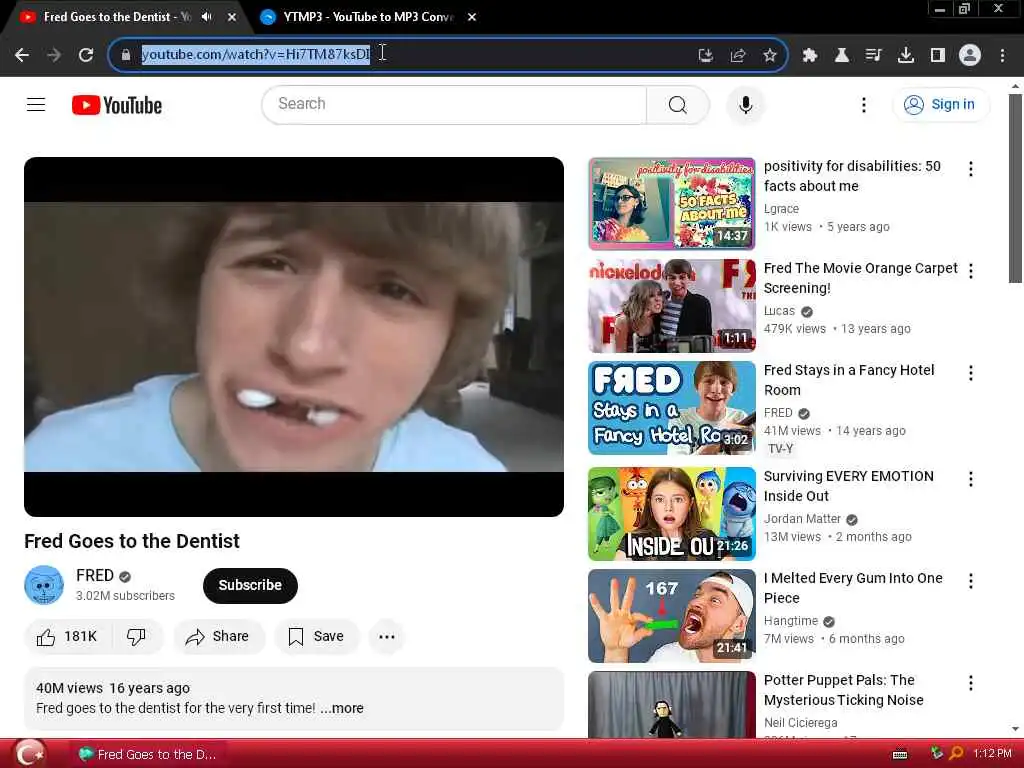Click the YouTube search field
Image resolution: width=1024 pixels, height=768 pixels.
point(454,104)
